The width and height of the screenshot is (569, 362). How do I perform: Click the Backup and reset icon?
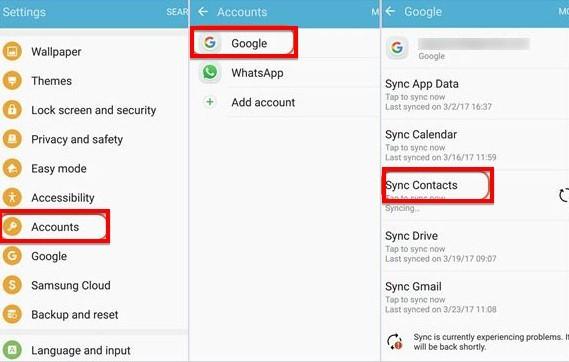pyautogui.click(x=12, y=314)
